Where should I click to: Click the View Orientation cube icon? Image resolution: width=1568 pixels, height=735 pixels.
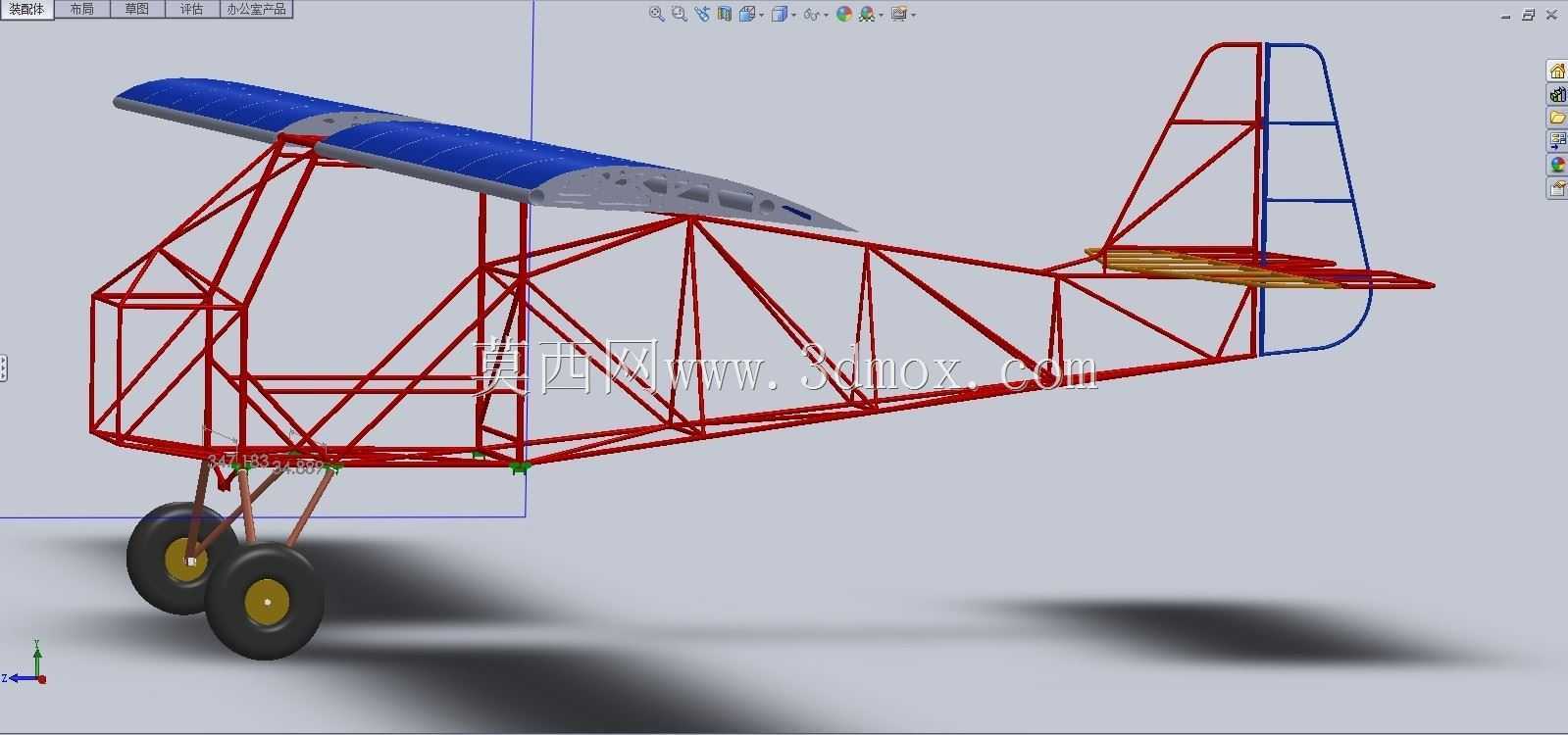coord(747,14)
